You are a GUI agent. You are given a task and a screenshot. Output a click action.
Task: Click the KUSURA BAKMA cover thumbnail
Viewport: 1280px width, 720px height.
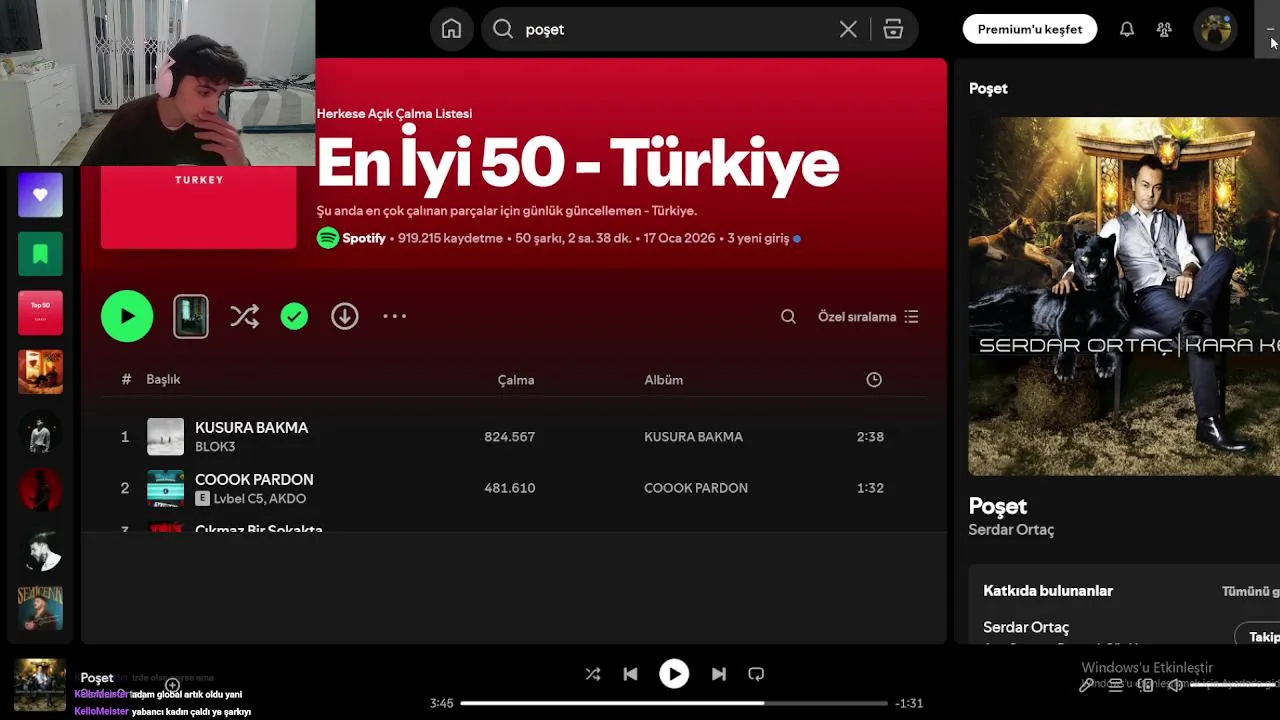click(165, 437)
